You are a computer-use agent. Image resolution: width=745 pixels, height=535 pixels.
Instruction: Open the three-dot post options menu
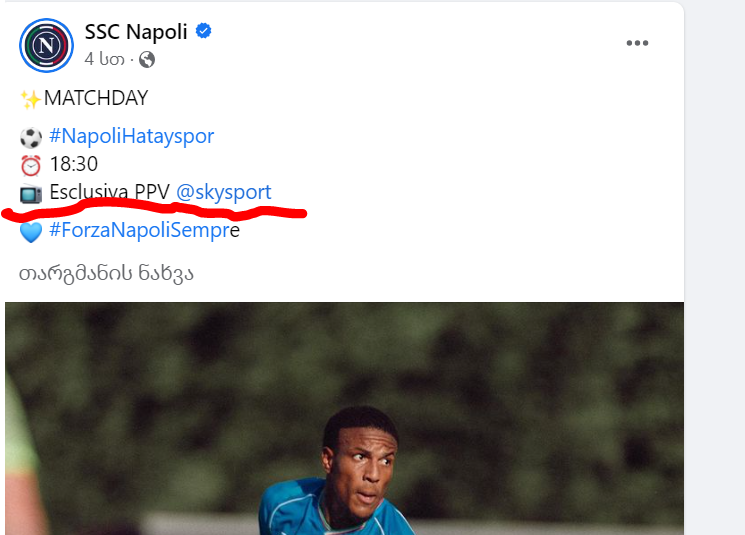point(638,43)
